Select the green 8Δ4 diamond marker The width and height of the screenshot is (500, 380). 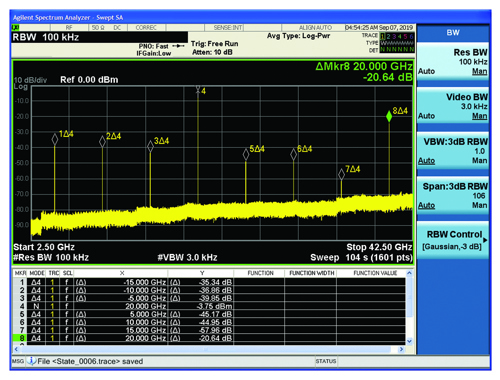pyautogui.click(x=389, y=116)
